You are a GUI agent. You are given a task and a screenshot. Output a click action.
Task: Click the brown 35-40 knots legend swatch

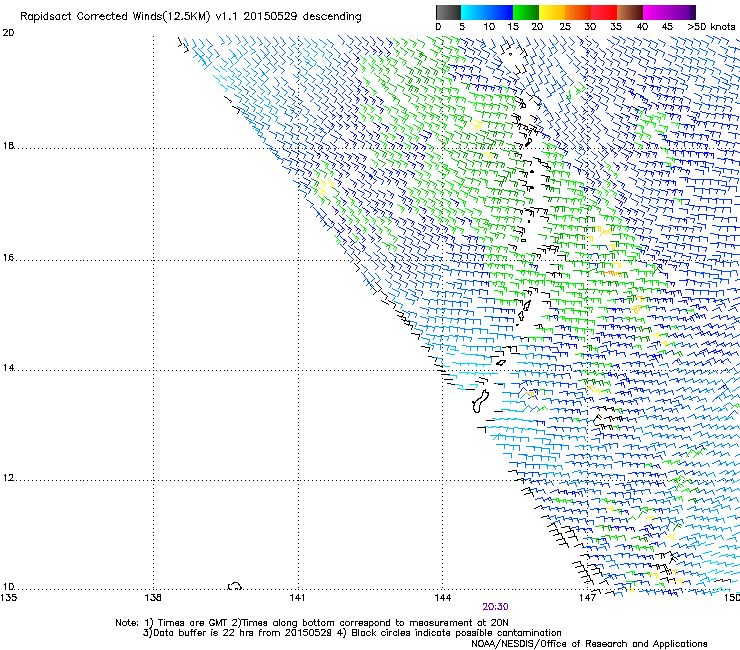(630, 12)
